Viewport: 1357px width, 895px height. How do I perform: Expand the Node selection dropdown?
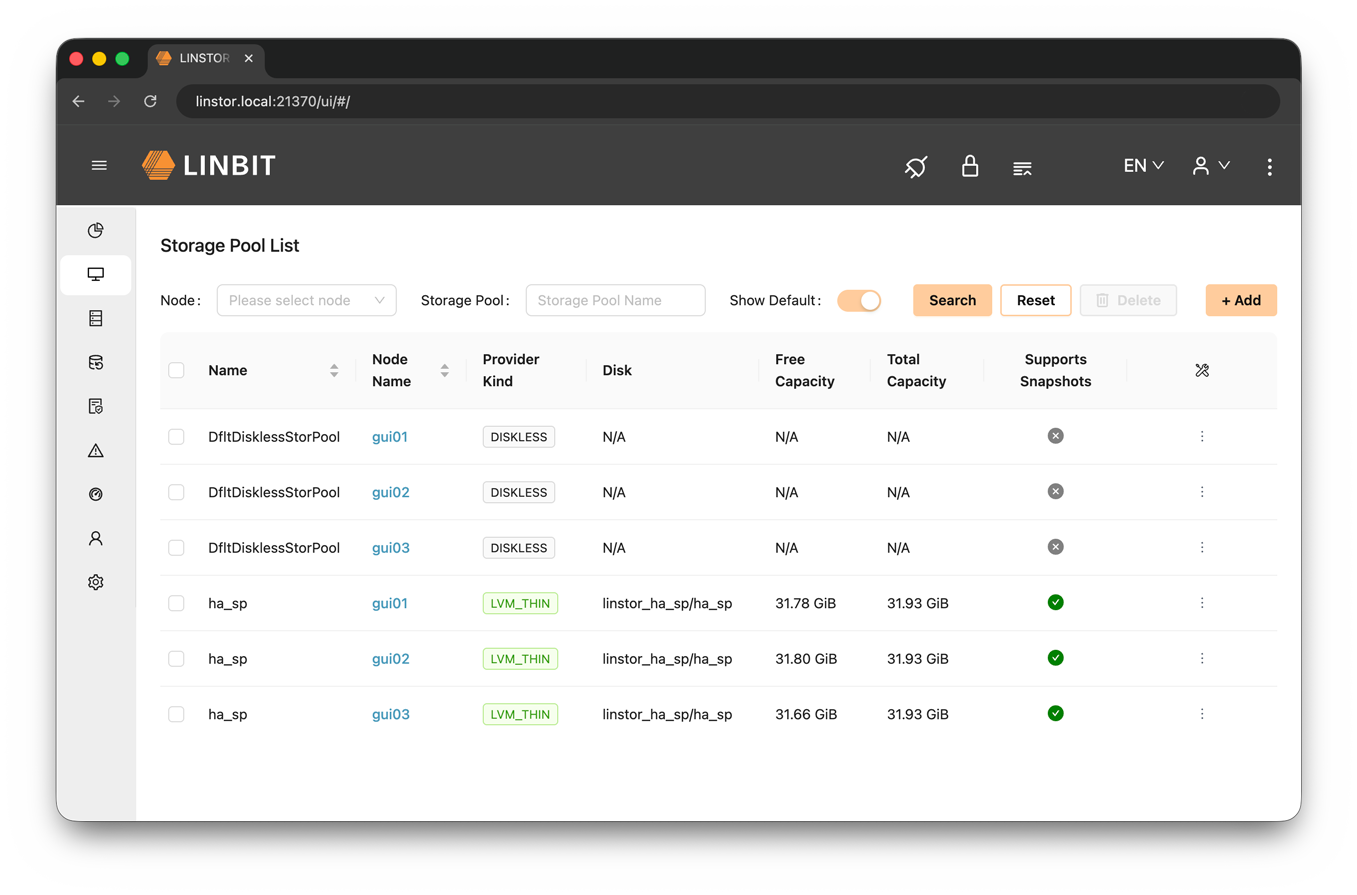306,300
